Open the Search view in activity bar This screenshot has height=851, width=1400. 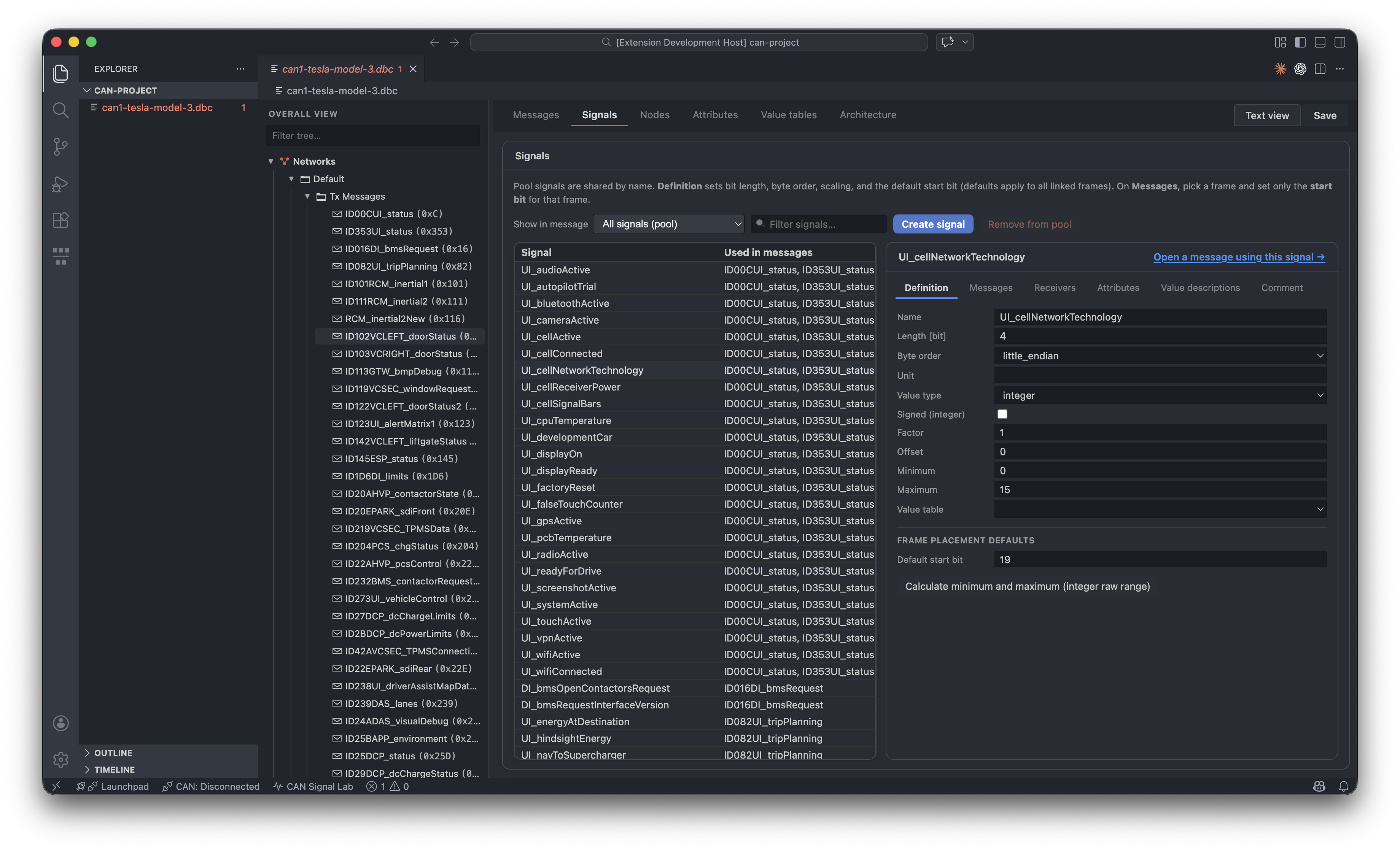[60, 110]
